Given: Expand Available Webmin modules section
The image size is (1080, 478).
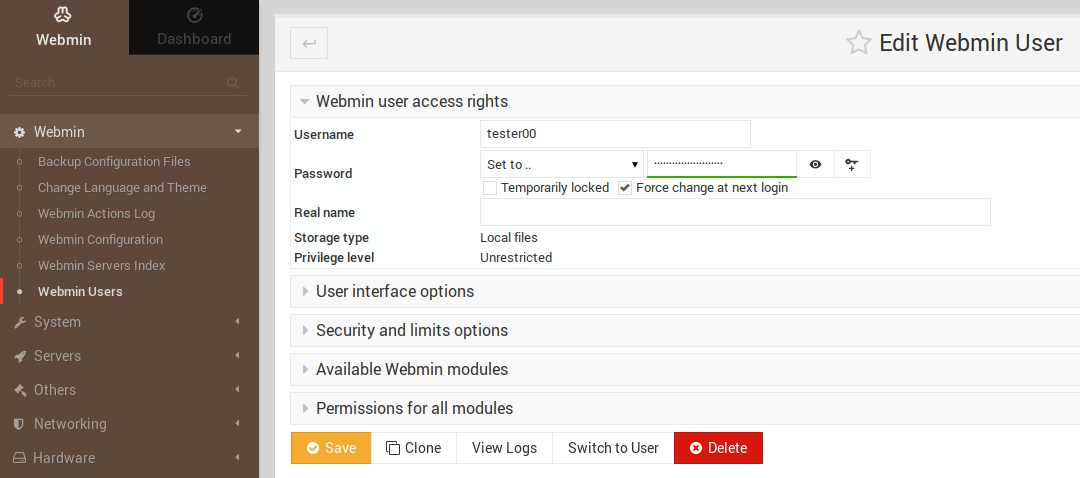Looking at the screenshot, I should point(411,369).
